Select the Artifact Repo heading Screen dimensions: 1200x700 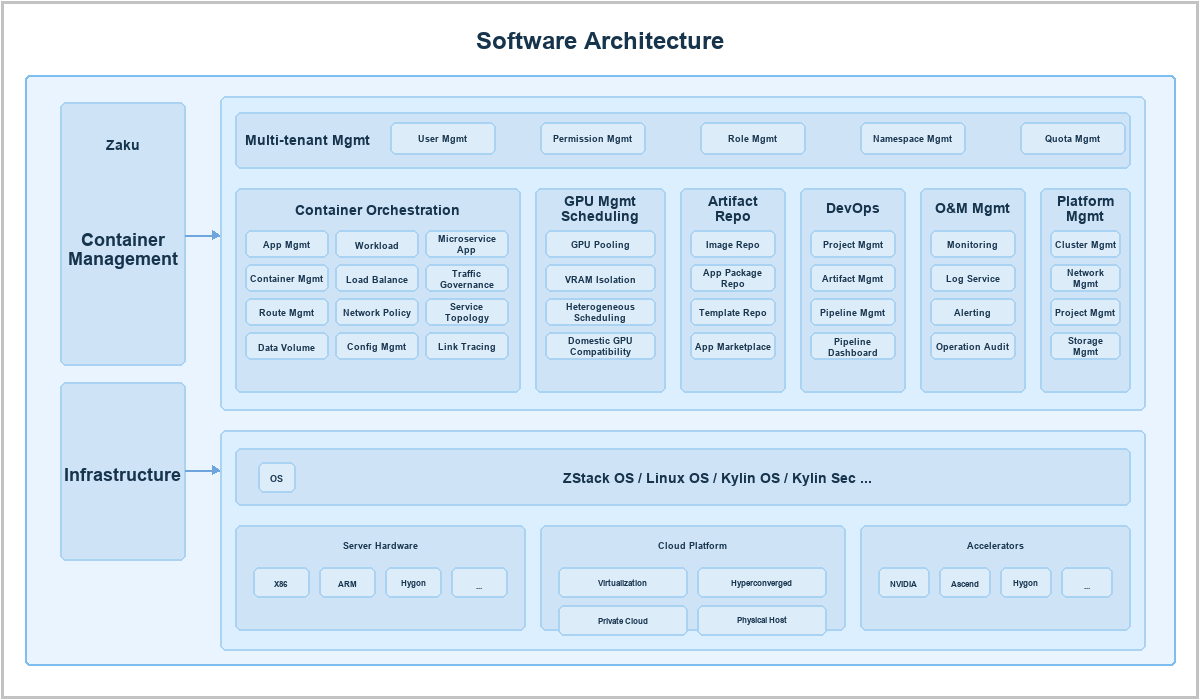point(733,209)
